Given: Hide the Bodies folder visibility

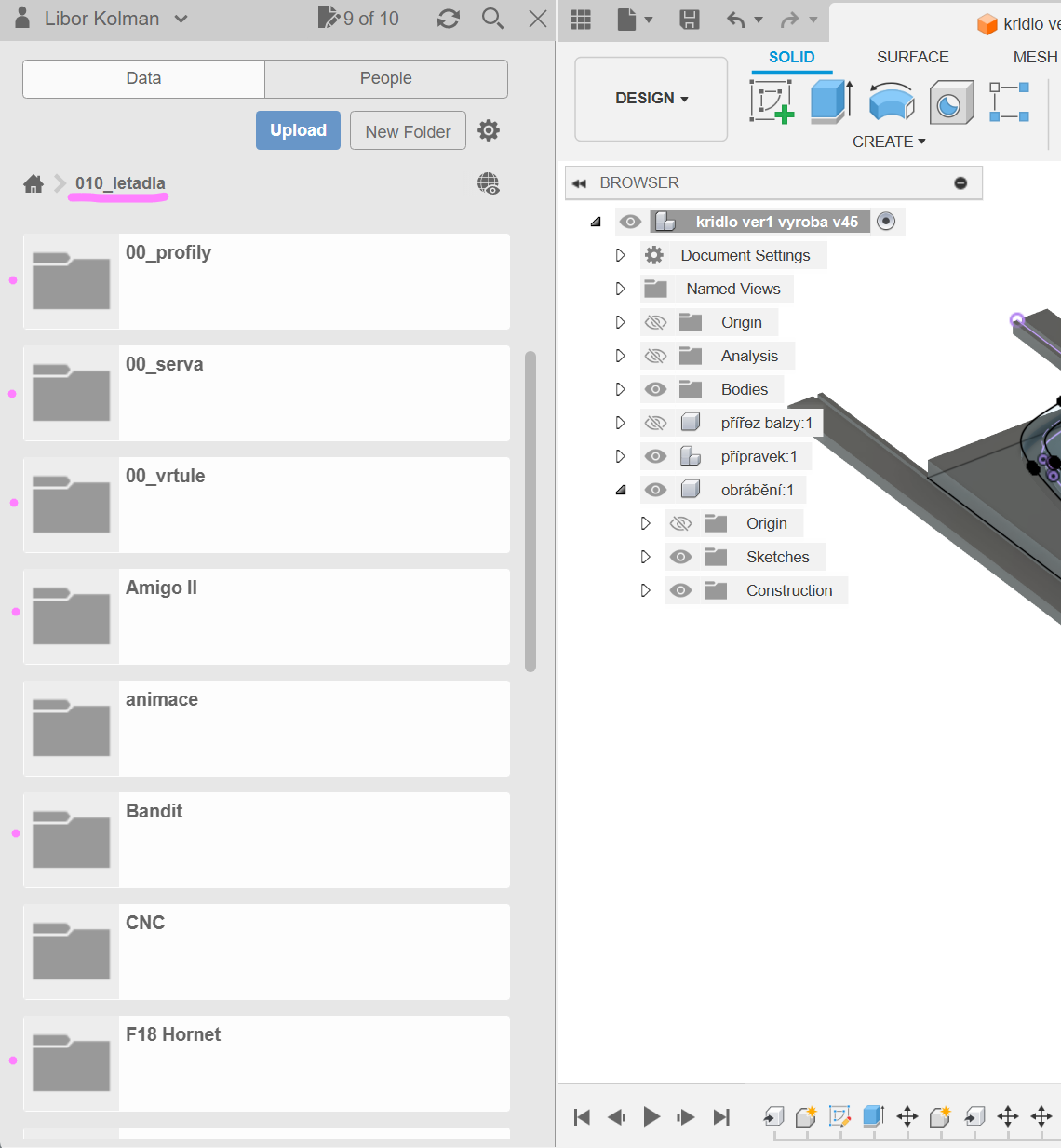Looking at the screenshot, I should [656, 389].
